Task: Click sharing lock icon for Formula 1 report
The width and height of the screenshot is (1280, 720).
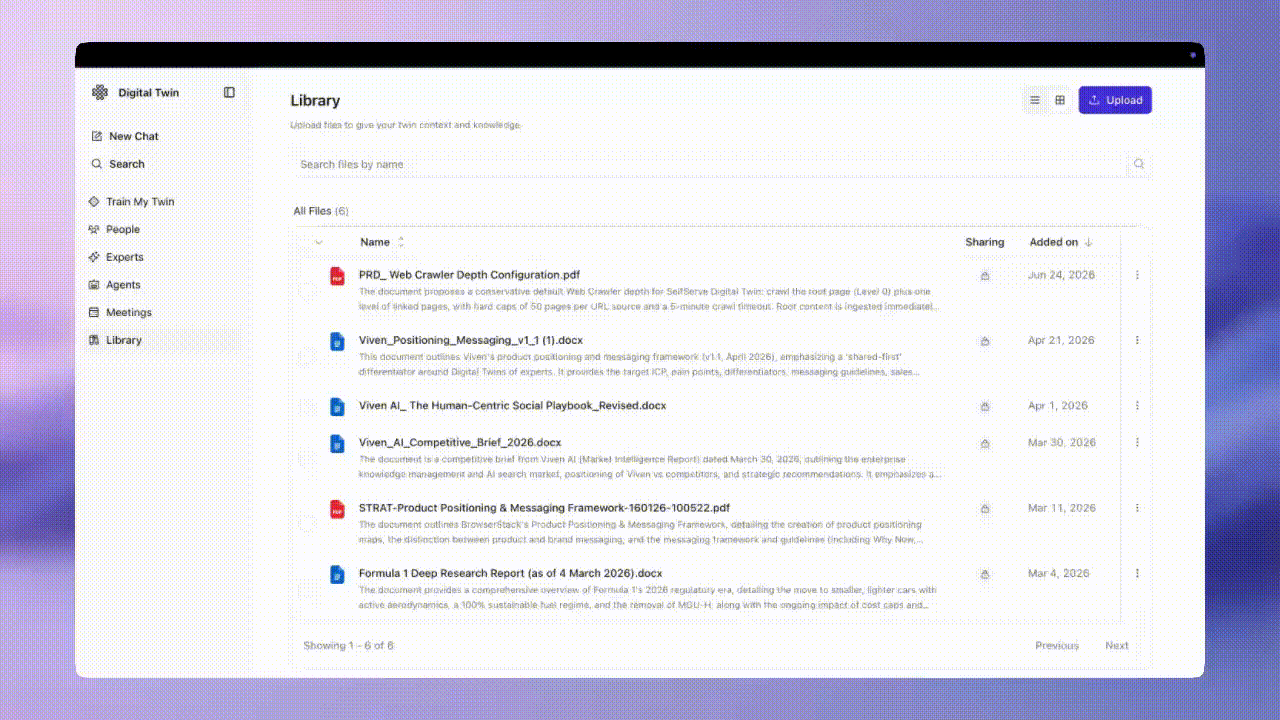Action: 985,574
